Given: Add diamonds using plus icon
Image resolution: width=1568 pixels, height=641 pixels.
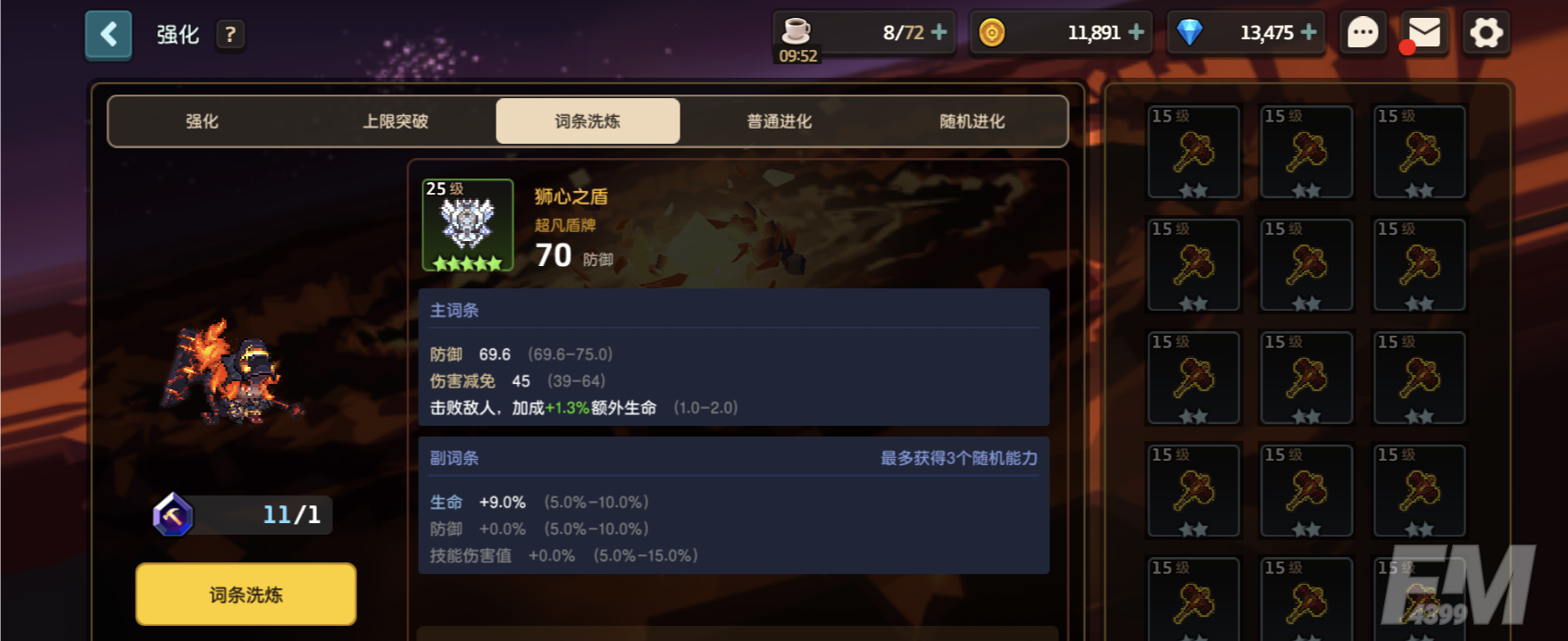Looking at the screenshot, I should point(1309,32).
